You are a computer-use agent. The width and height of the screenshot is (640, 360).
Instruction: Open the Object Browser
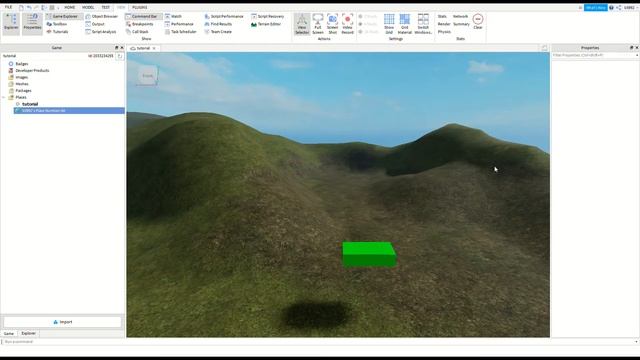[102, 16]
